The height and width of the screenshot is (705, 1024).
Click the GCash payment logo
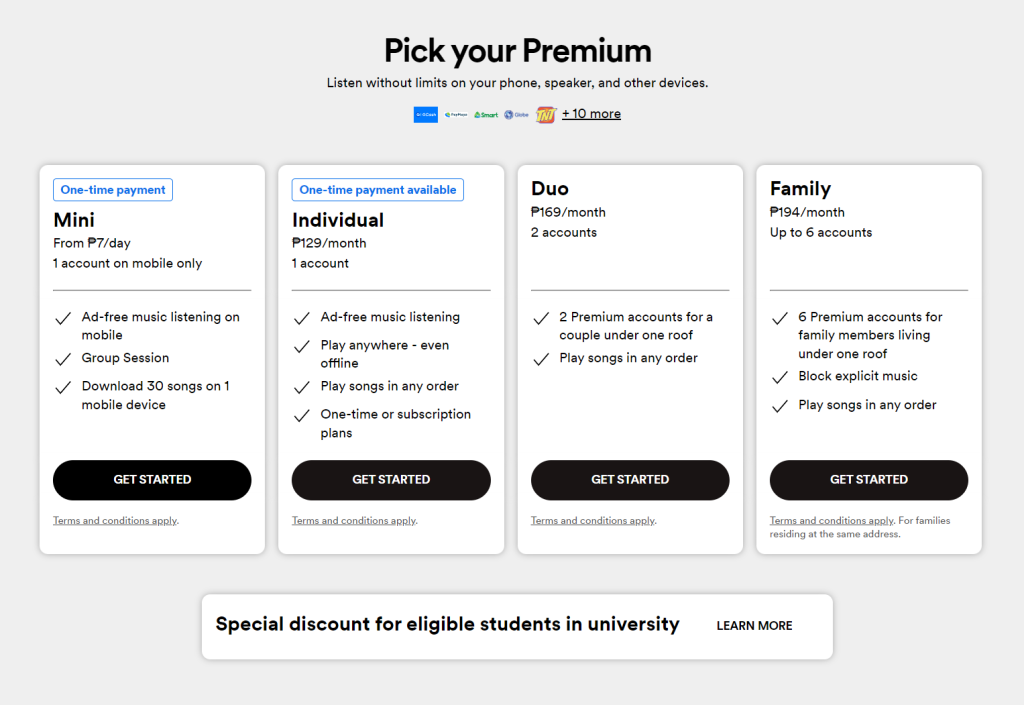coord(425,115)
